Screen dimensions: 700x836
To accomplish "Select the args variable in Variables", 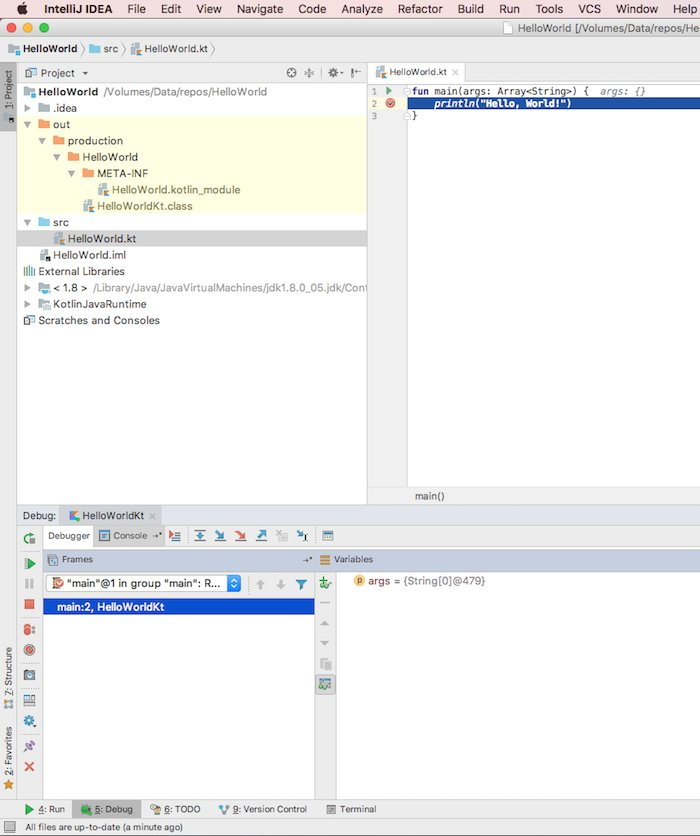I will tap(419, 581).
